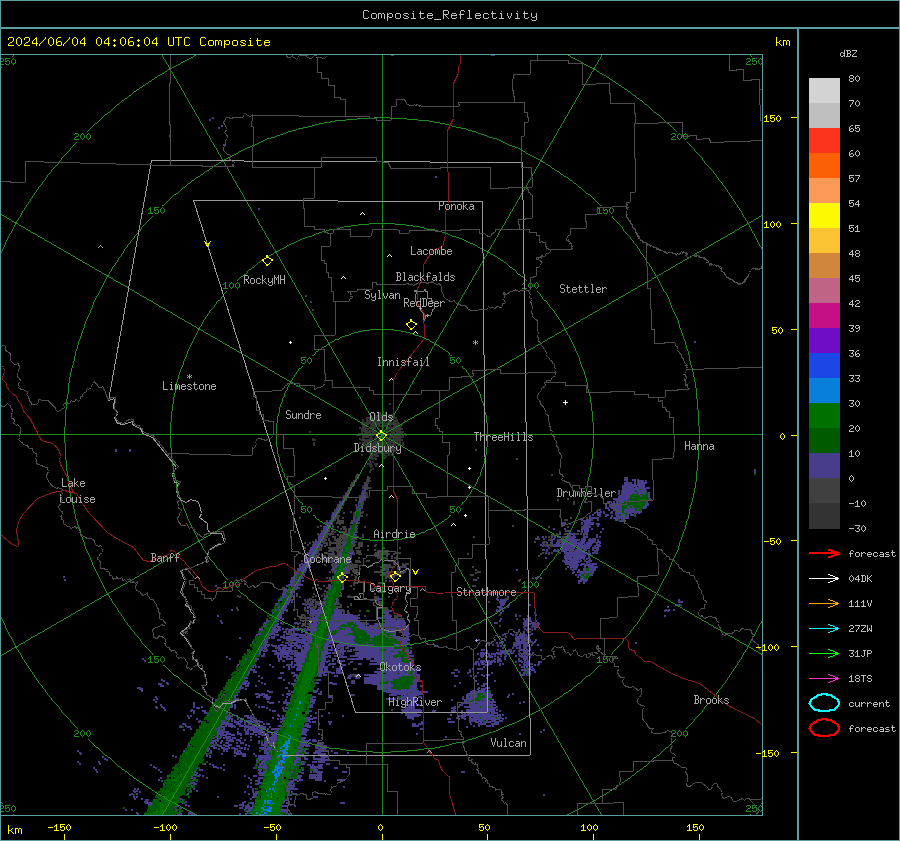The width and height of the screenshot is (900, 841).
Task: Click the 31JP legend label
Action: pos(860,653)
